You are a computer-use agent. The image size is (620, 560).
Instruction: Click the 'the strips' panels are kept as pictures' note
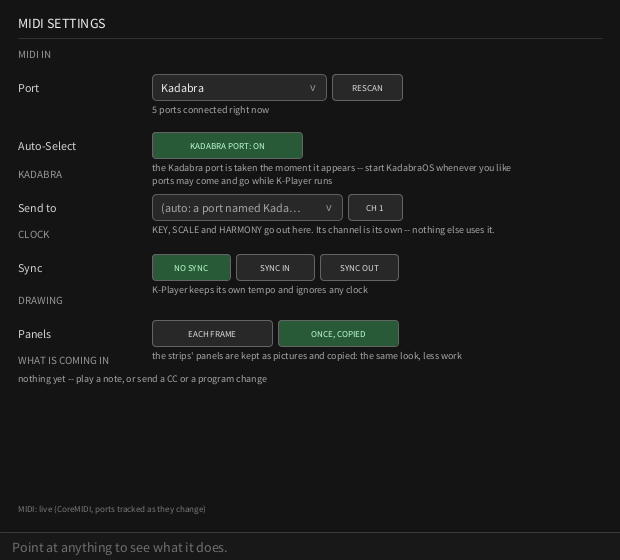pyautogui.click(x=307, y=356)
